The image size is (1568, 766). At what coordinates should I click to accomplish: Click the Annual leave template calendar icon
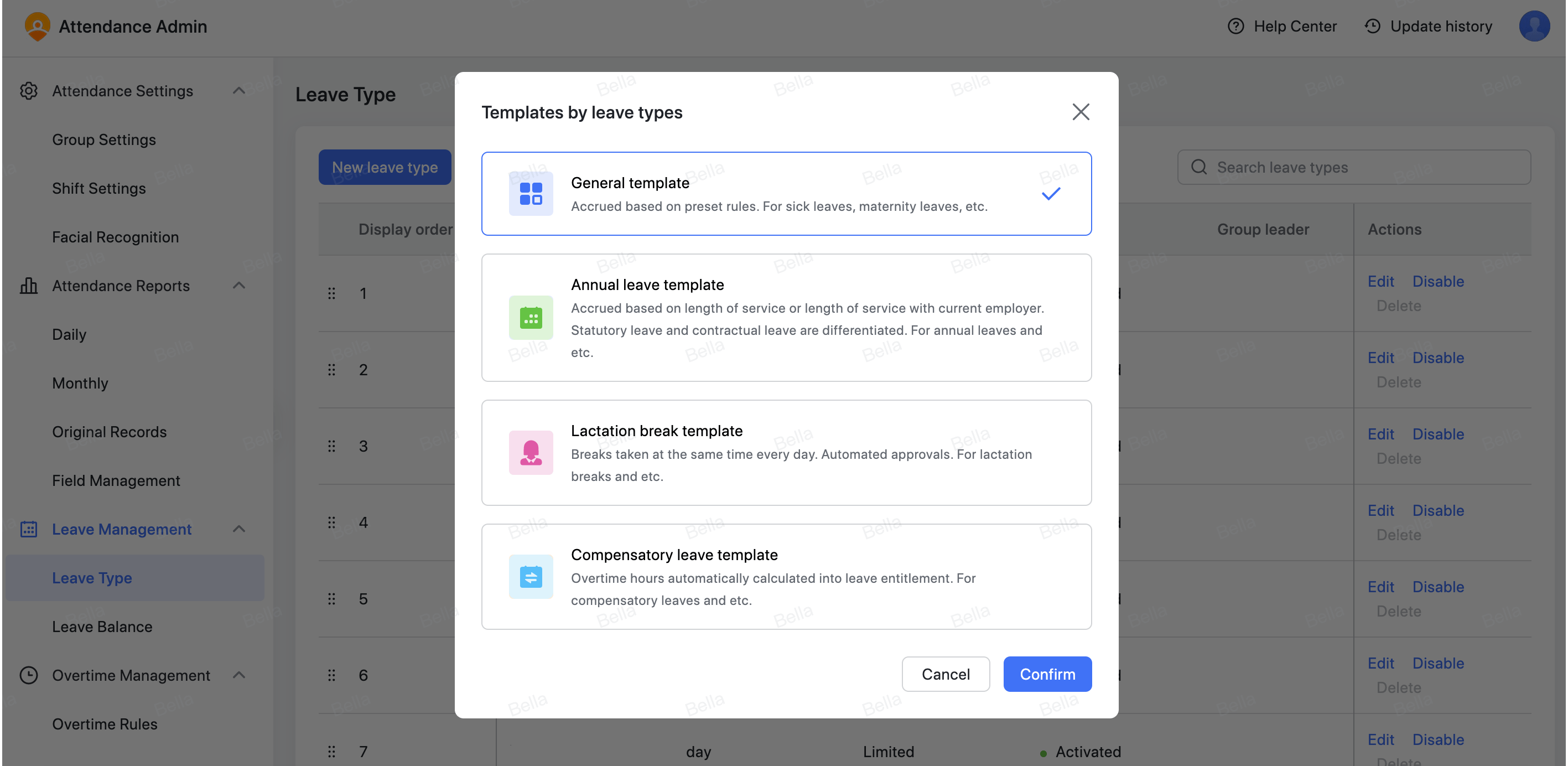coord(530,317)
